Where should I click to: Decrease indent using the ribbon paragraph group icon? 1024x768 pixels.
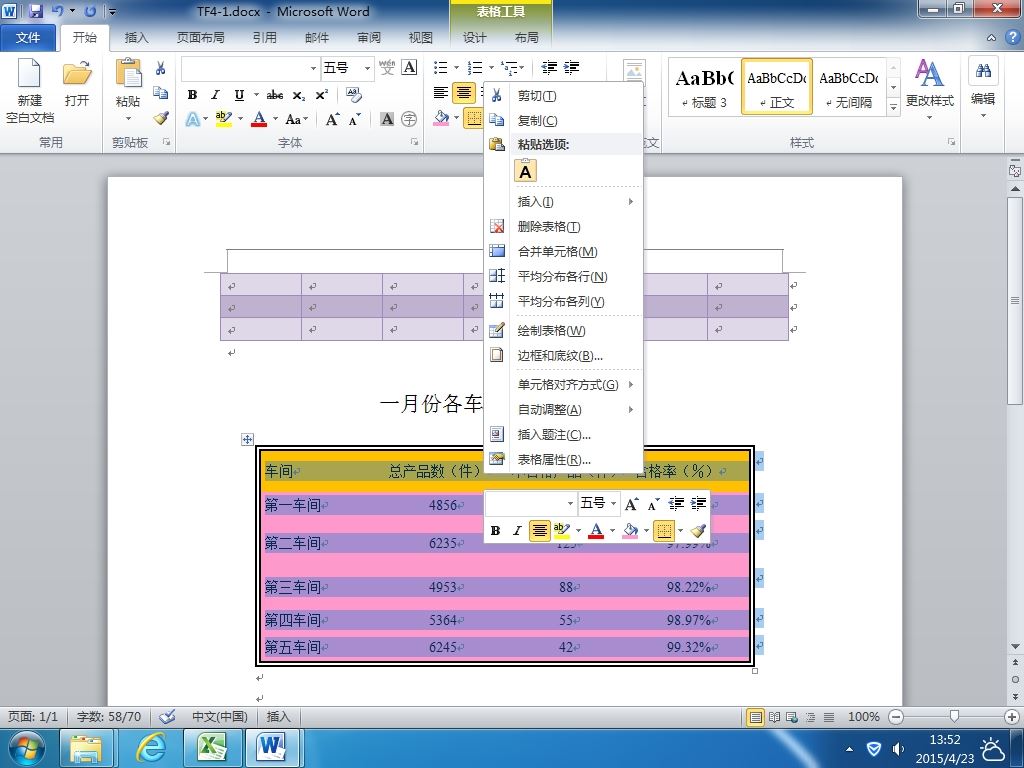click(549, 67)
